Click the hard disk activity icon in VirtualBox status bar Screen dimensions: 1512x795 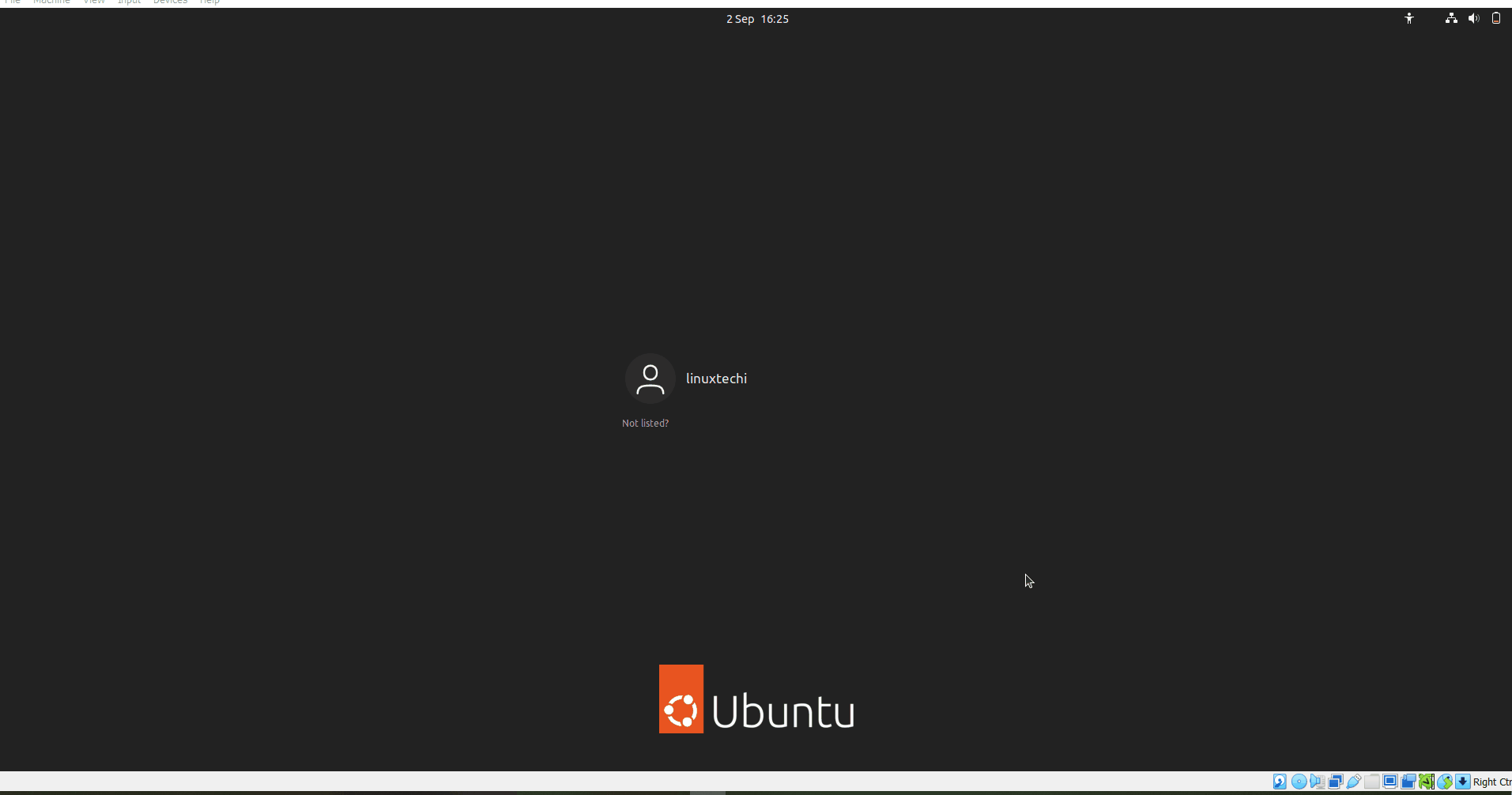click(1280, 781)
